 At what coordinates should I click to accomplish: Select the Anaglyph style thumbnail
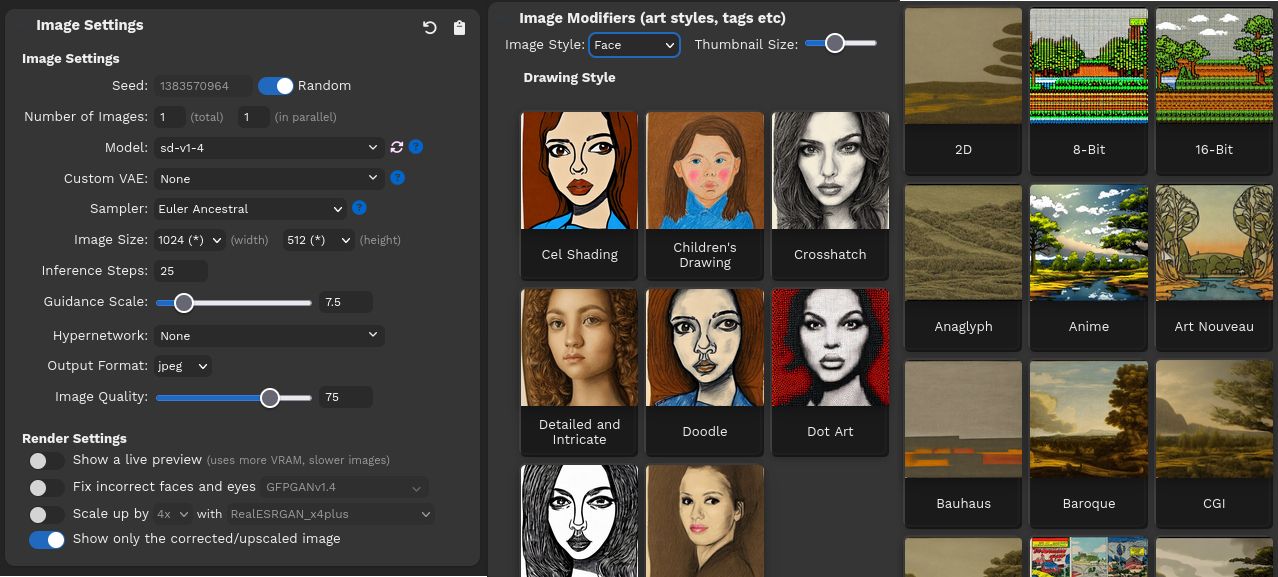[963, 267]
